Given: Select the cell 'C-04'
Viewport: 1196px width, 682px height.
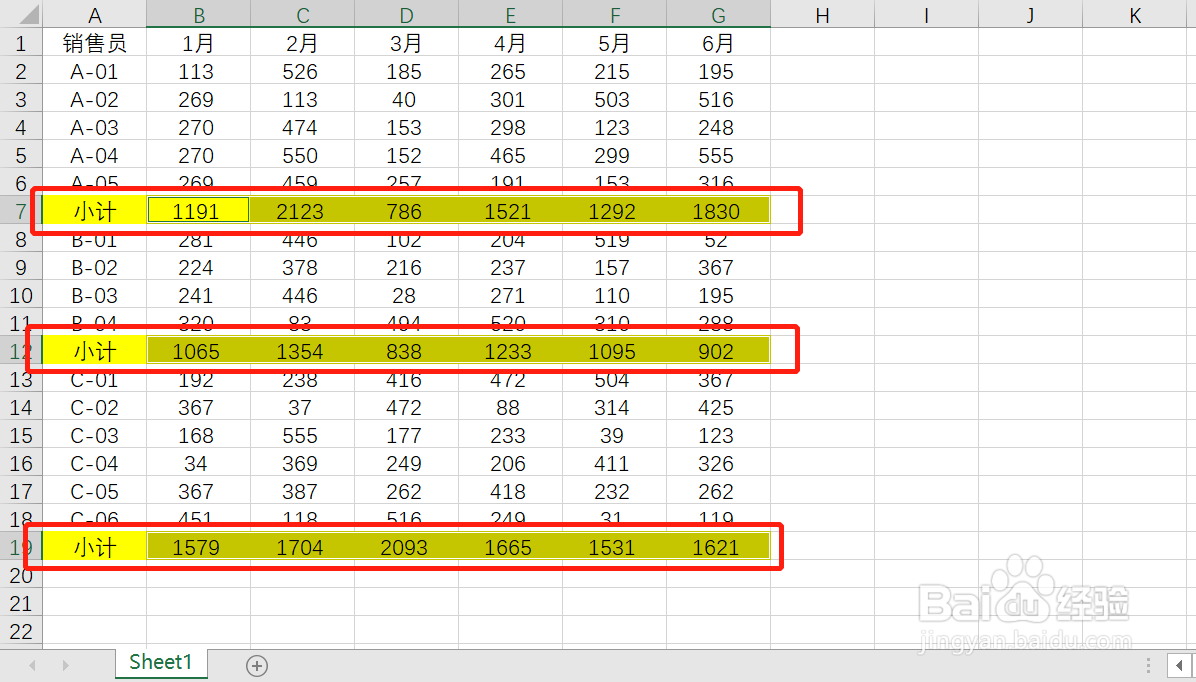Looking at the screenshot, I should (95, 463).
